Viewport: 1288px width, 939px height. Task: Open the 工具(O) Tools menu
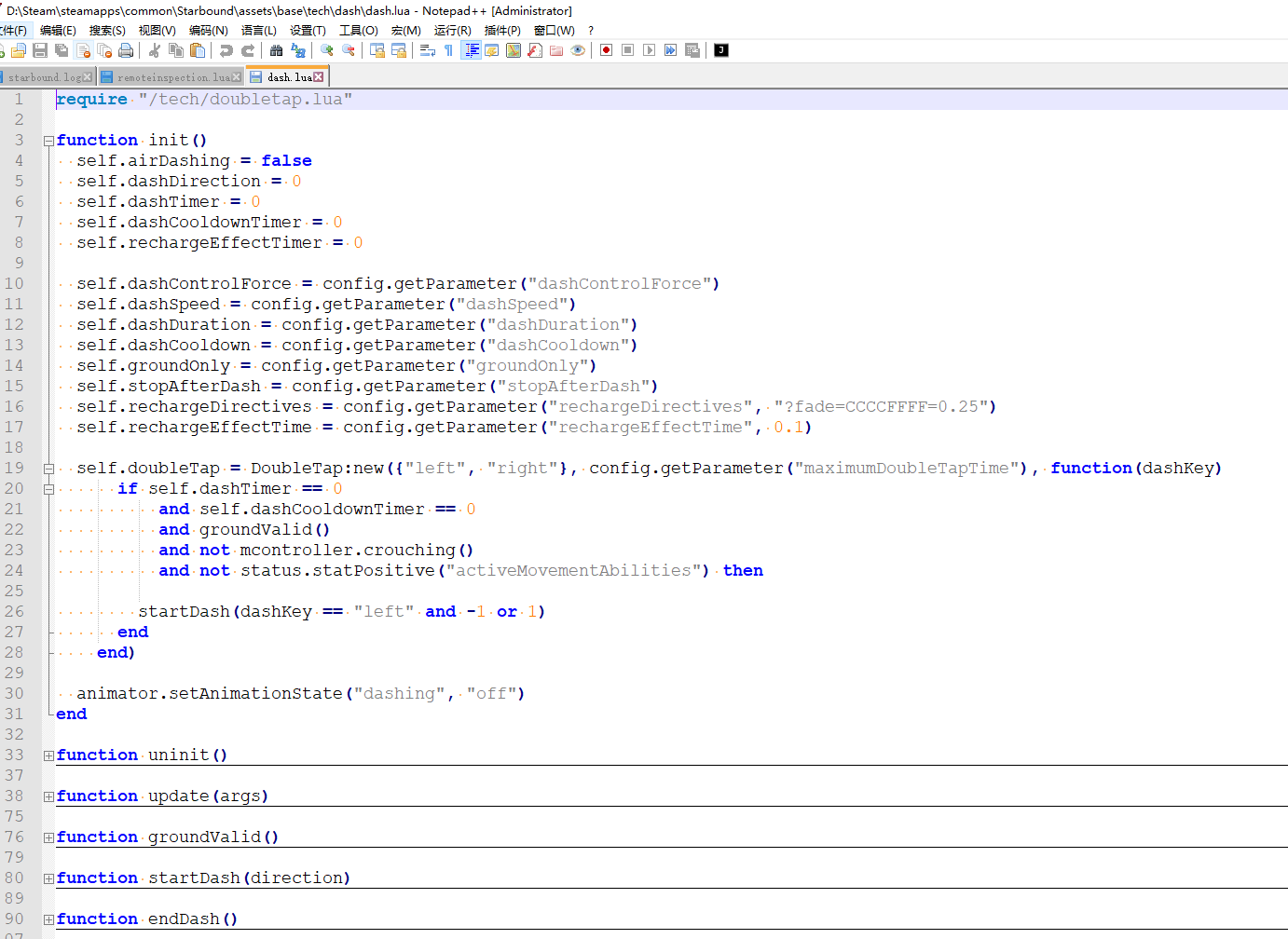point(358,31)
